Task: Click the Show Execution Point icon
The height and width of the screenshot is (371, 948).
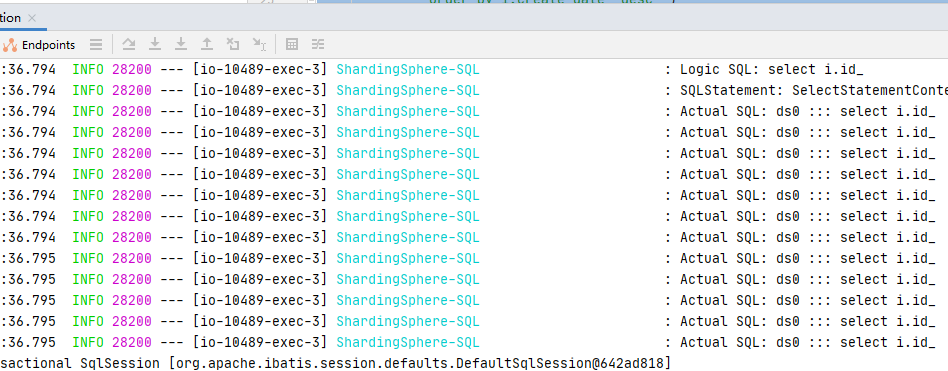Action: (129, 44)
